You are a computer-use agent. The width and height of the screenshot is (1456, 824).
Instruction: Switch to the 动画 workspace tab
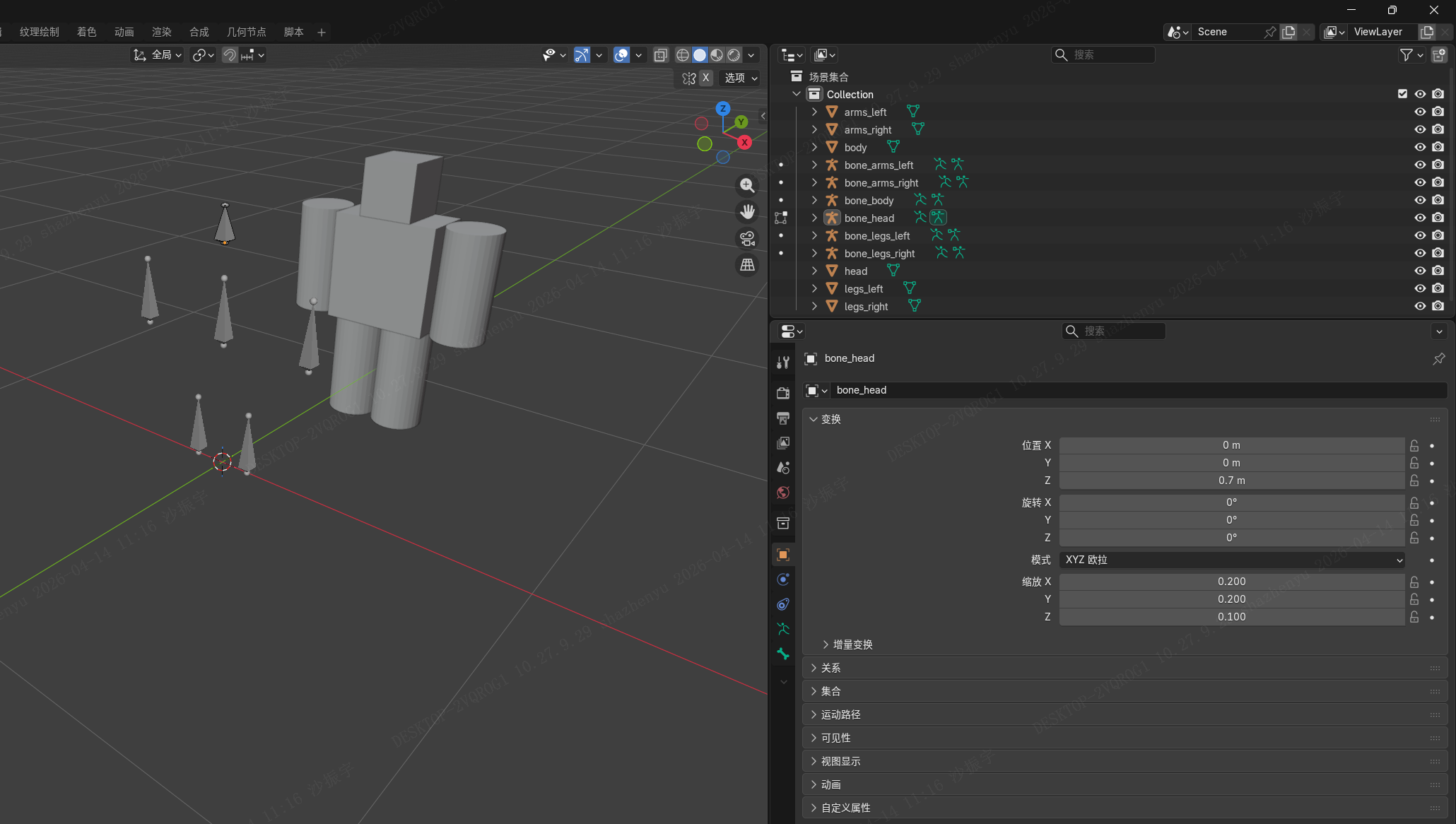point(124,32)
